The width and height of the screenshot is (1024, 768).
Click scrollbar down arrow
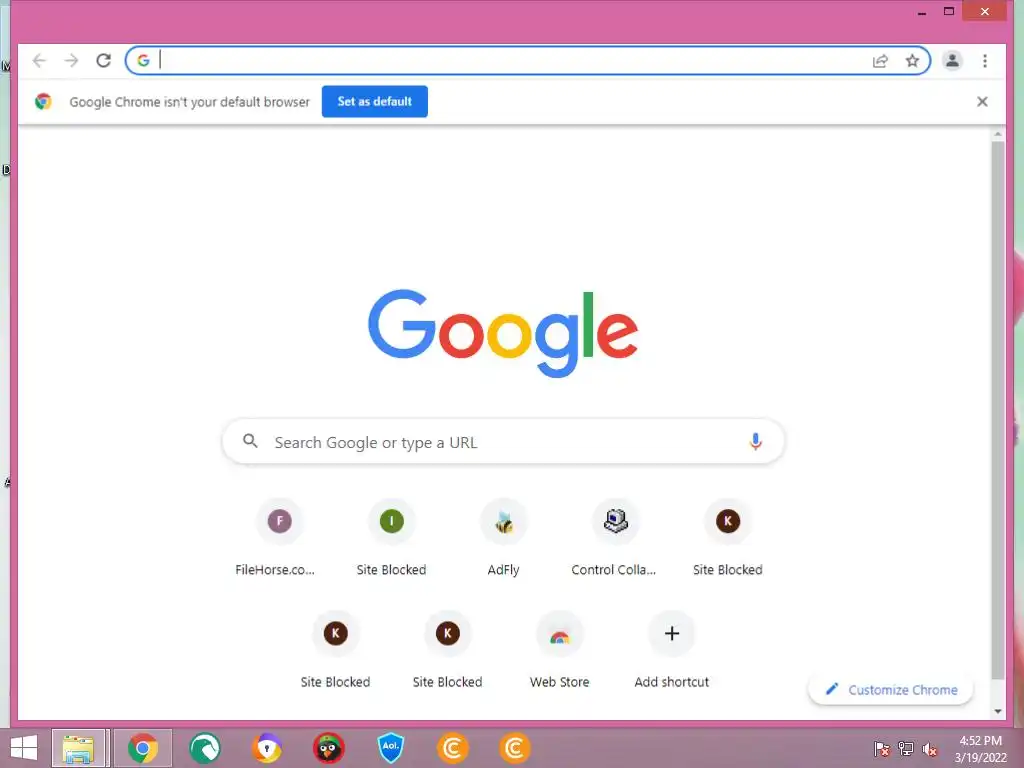point(997,712)
